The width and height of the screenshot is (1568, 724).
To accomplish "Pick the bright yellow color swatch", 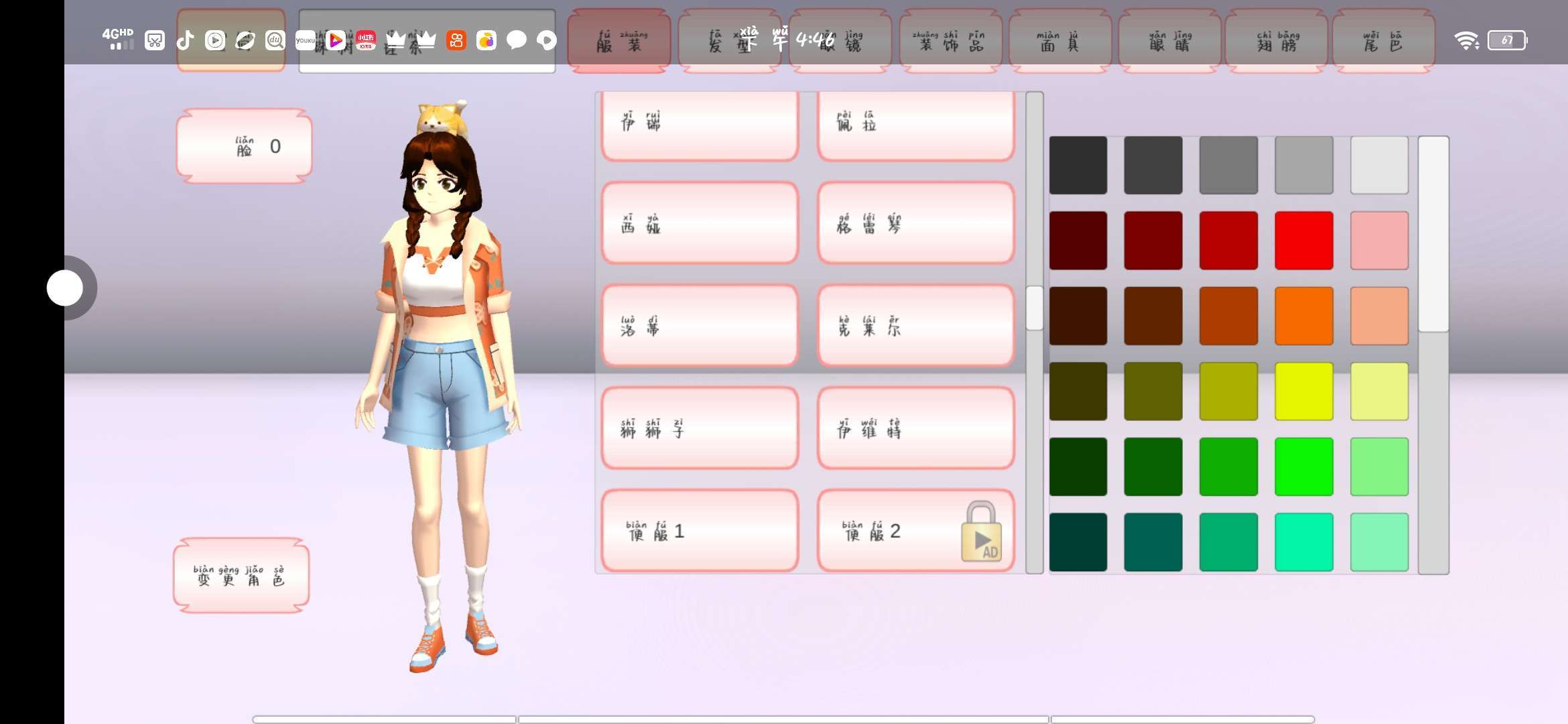I will 1303,391.
